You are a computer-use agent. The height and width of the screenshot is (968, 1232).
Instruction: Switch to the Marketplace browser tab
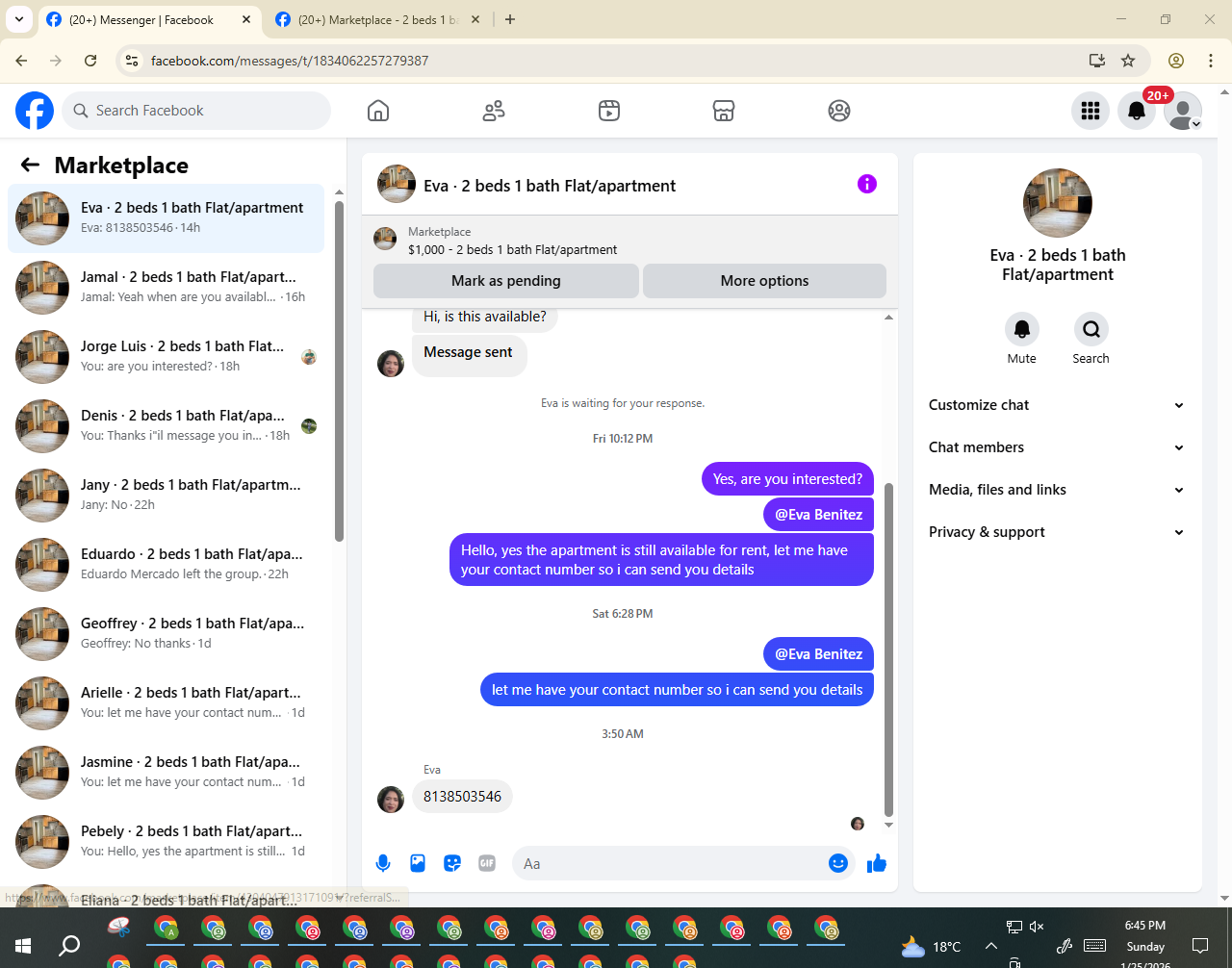click(377, 19)
